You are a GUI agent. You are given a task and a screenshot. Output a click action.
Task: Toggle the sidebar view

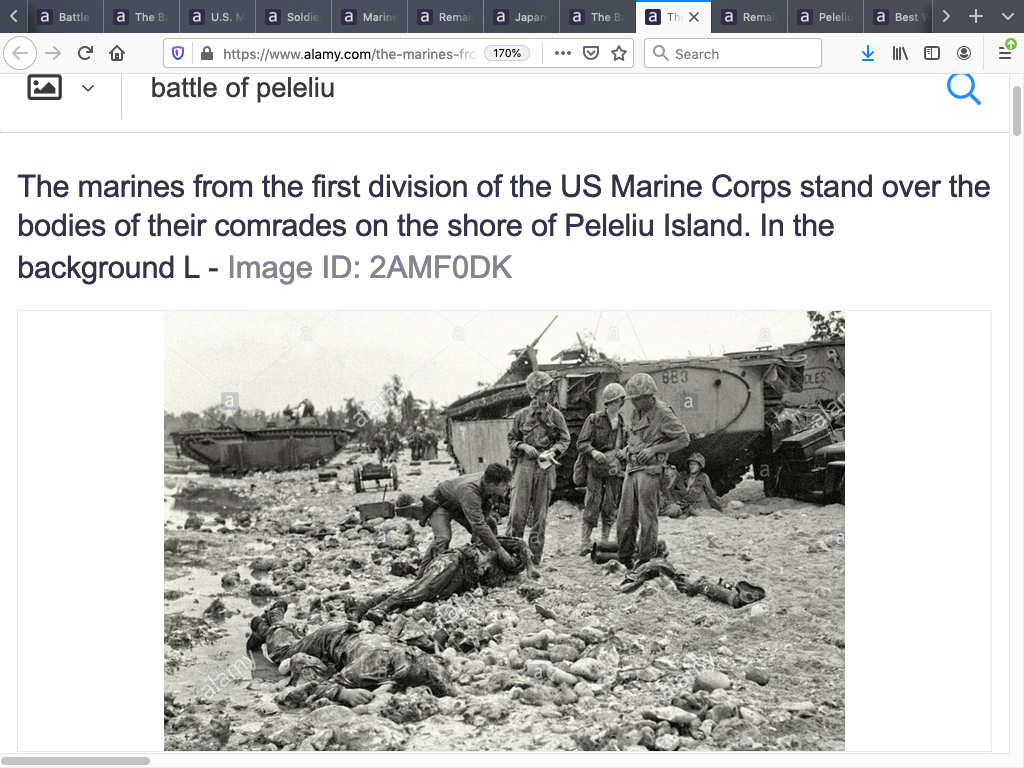pyautogui.click(x=932, y=54)
